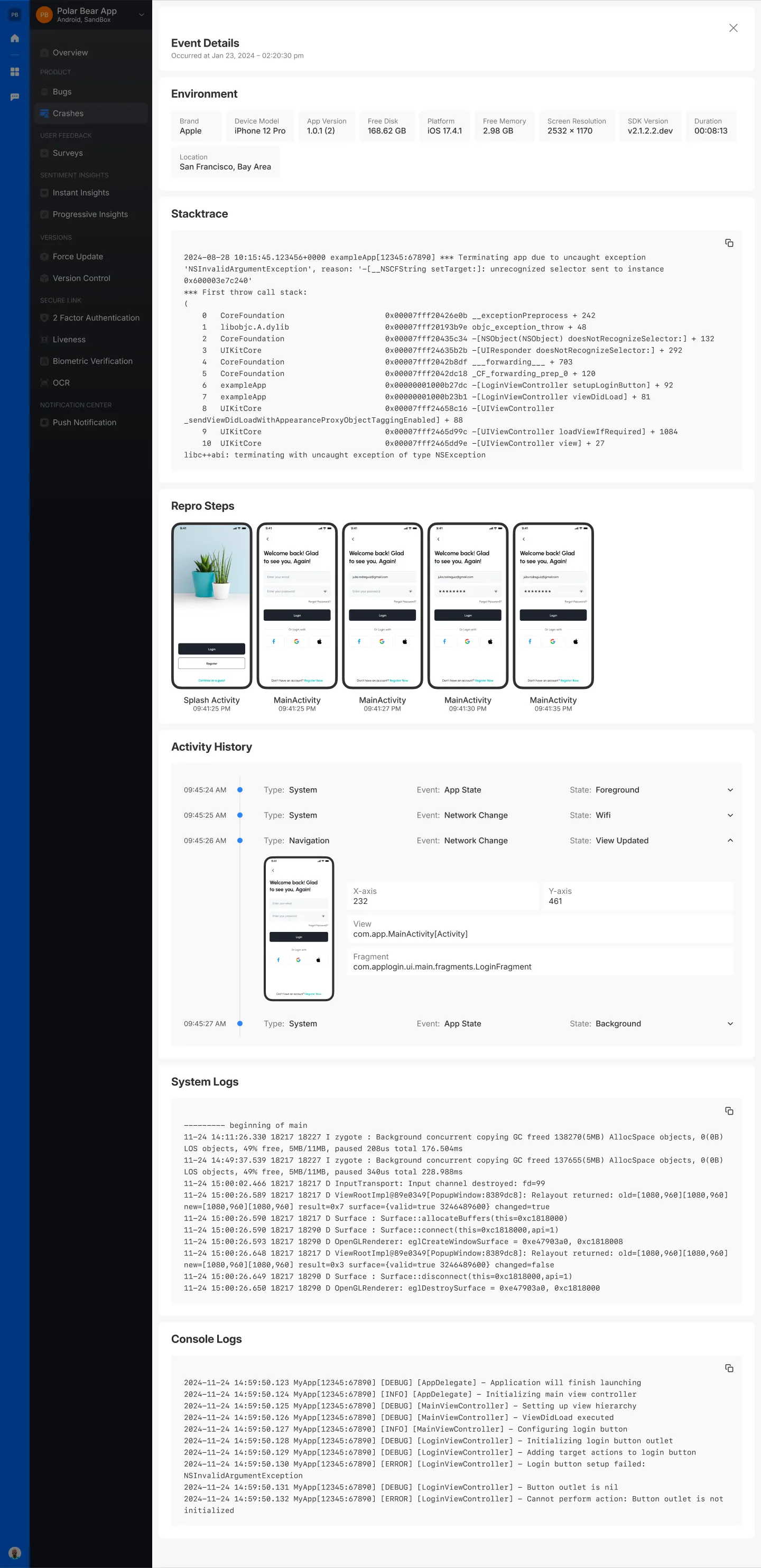Click the user avatar at bottom left
This screenshot has width=761, height=1568.
pyautogui.click(x=15, y=1553)
